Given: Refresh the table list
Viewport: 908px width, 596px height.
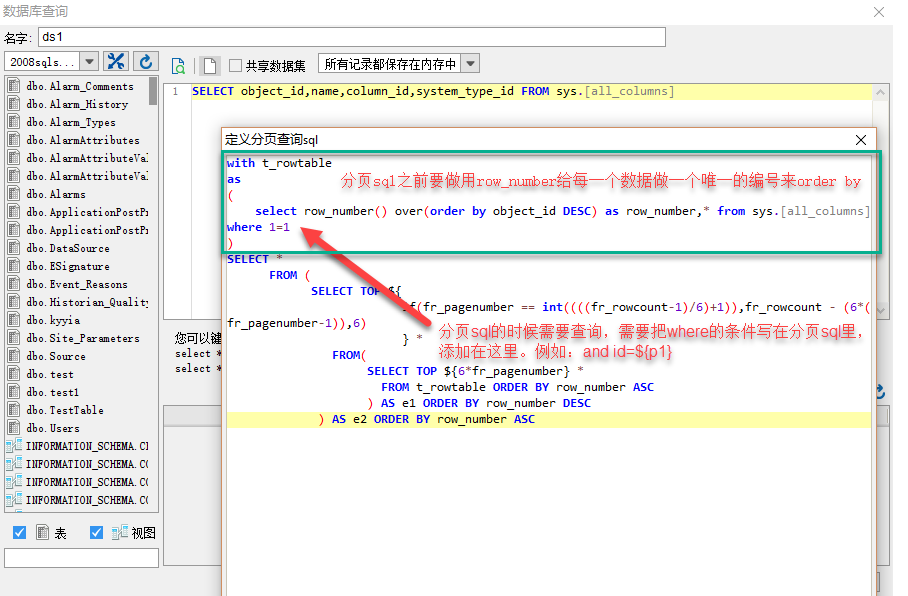Looking at the screenshot, I should 146,61.
